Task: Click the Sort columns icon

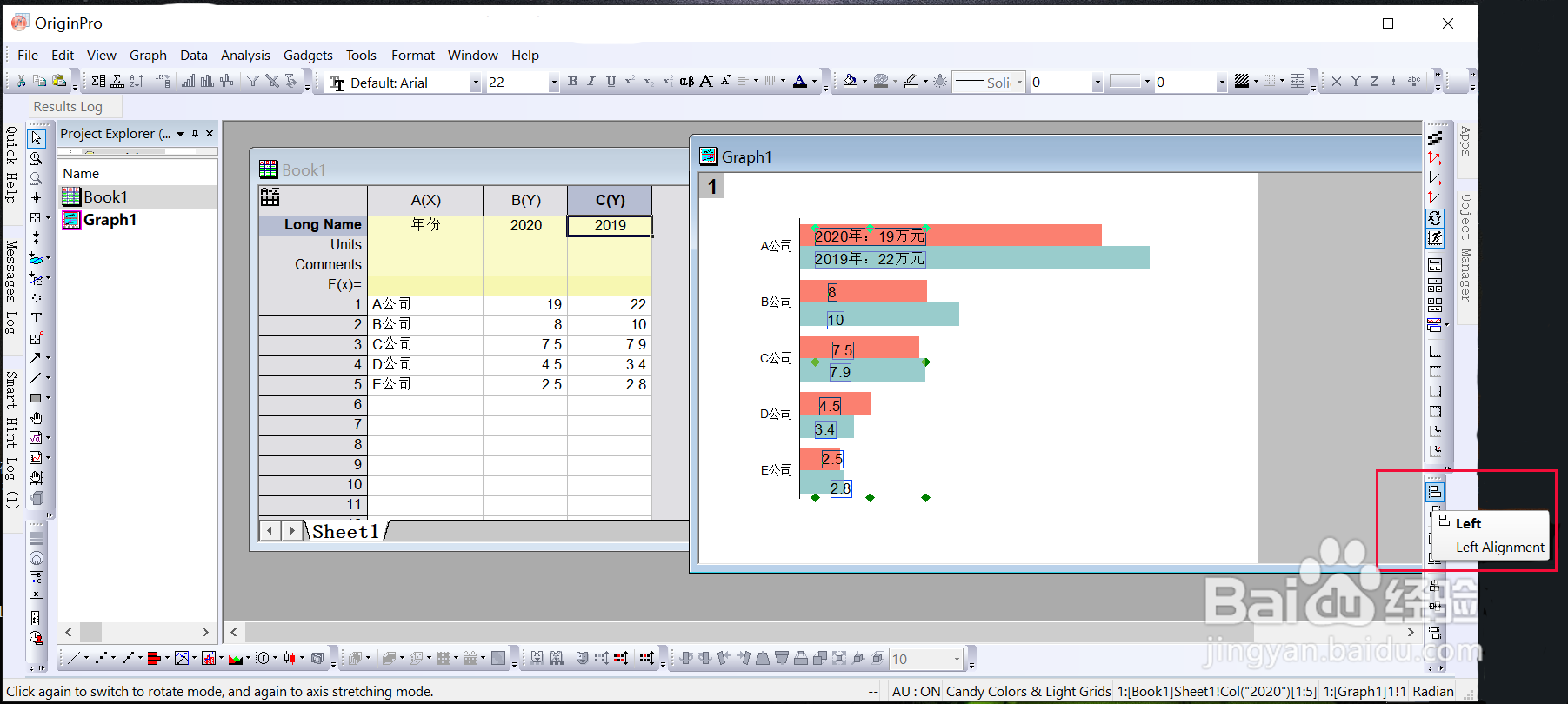Action: (x=137, y=81)
